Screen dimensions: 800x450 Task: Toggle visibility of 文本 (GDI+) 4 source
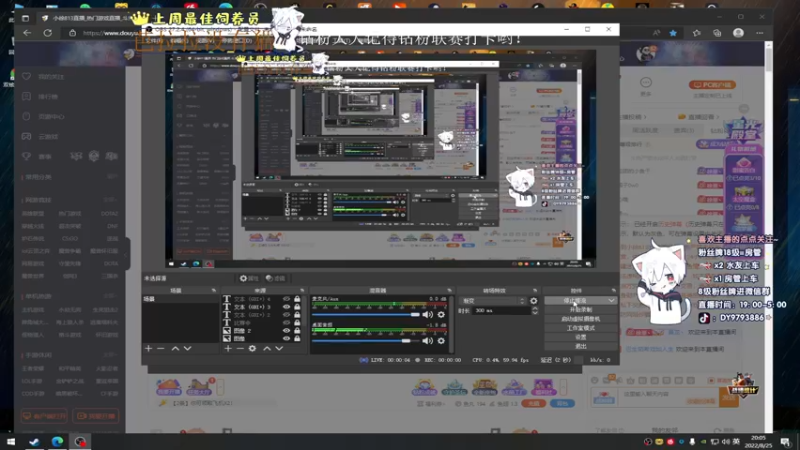pyautogui.click(x=286, y=299)
